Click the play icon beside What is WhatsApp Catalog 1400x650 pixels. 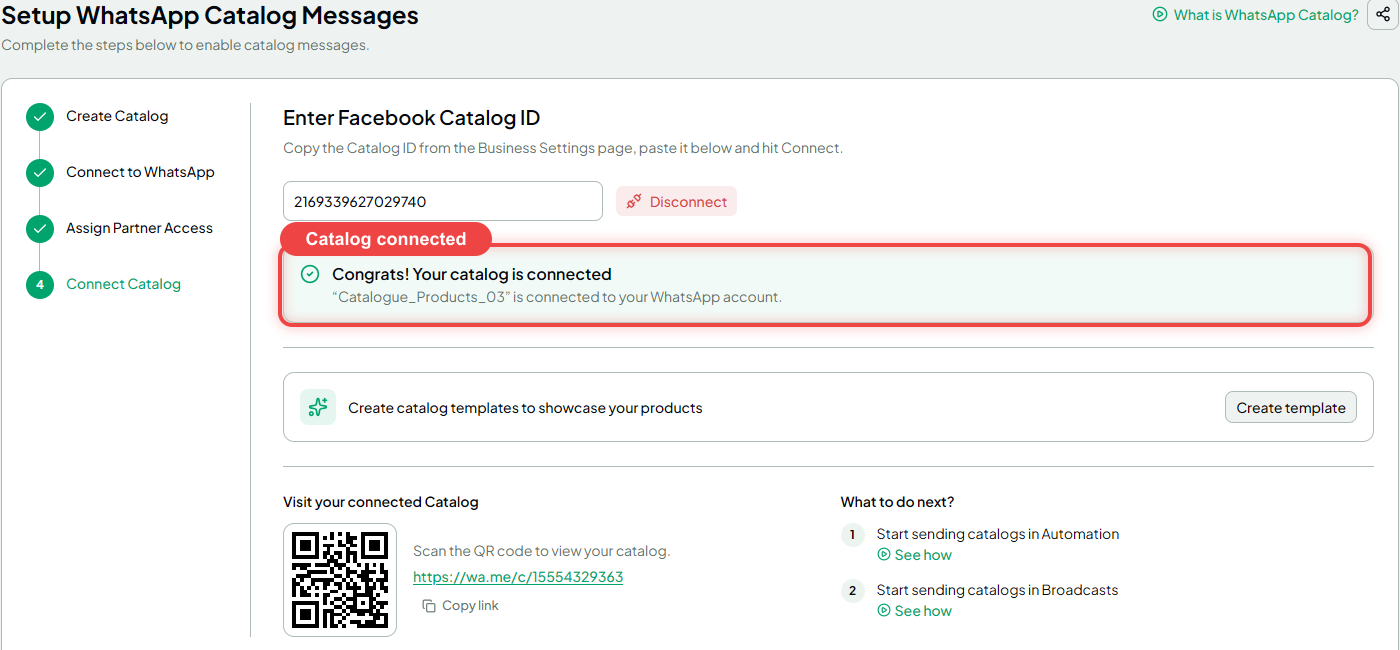point(1160,15)
